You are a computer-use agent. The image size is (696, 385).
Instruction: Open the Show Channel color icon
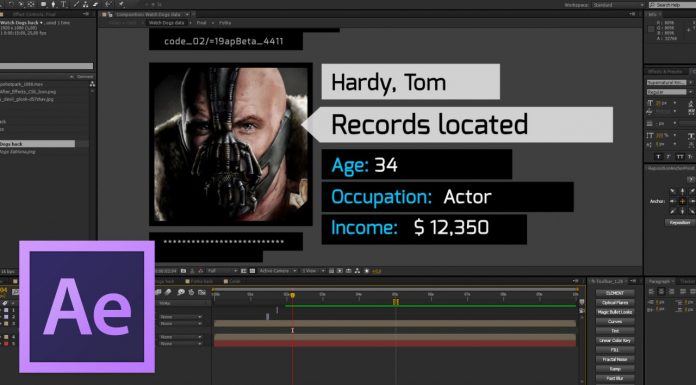(x=201, y=271)
